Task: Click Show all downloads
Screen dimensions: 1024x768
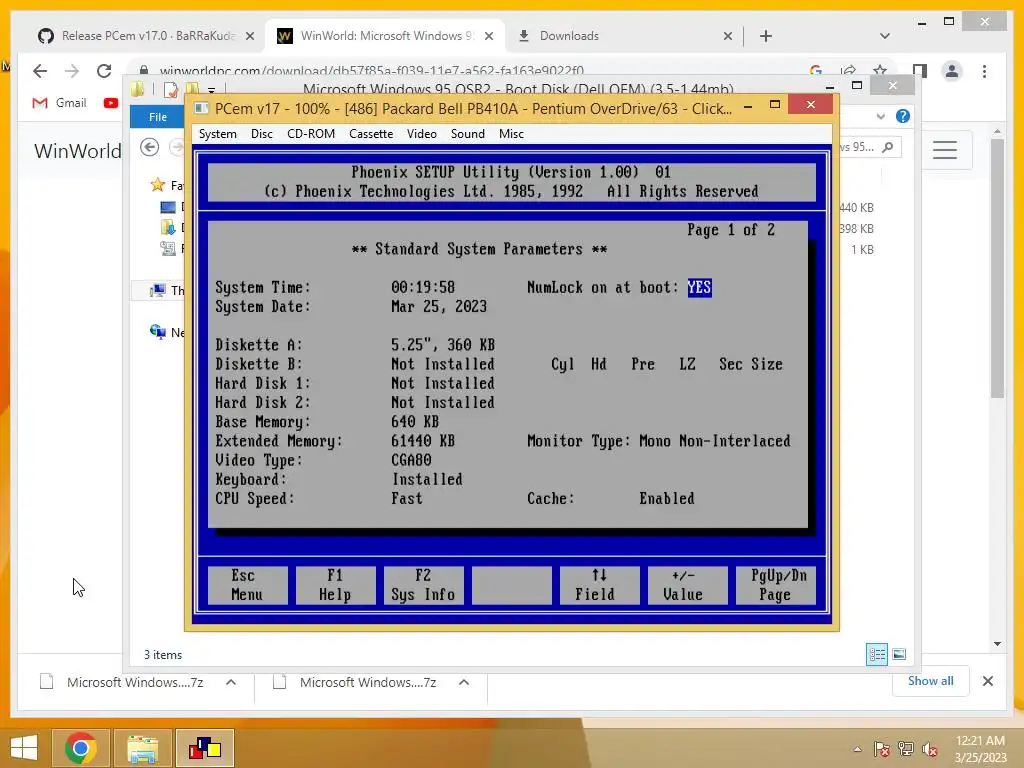Action: pos(930,681)
